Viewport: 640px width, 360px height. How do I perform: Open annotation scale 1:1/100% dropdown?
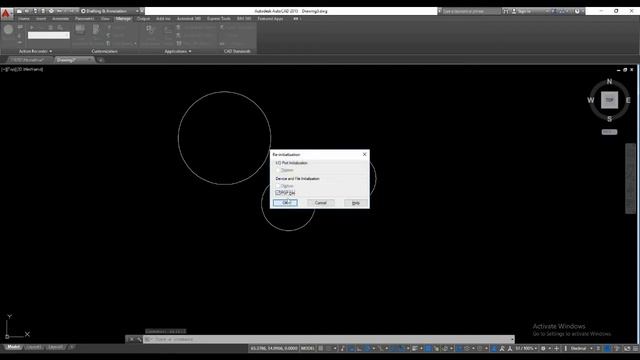point(526,348)
